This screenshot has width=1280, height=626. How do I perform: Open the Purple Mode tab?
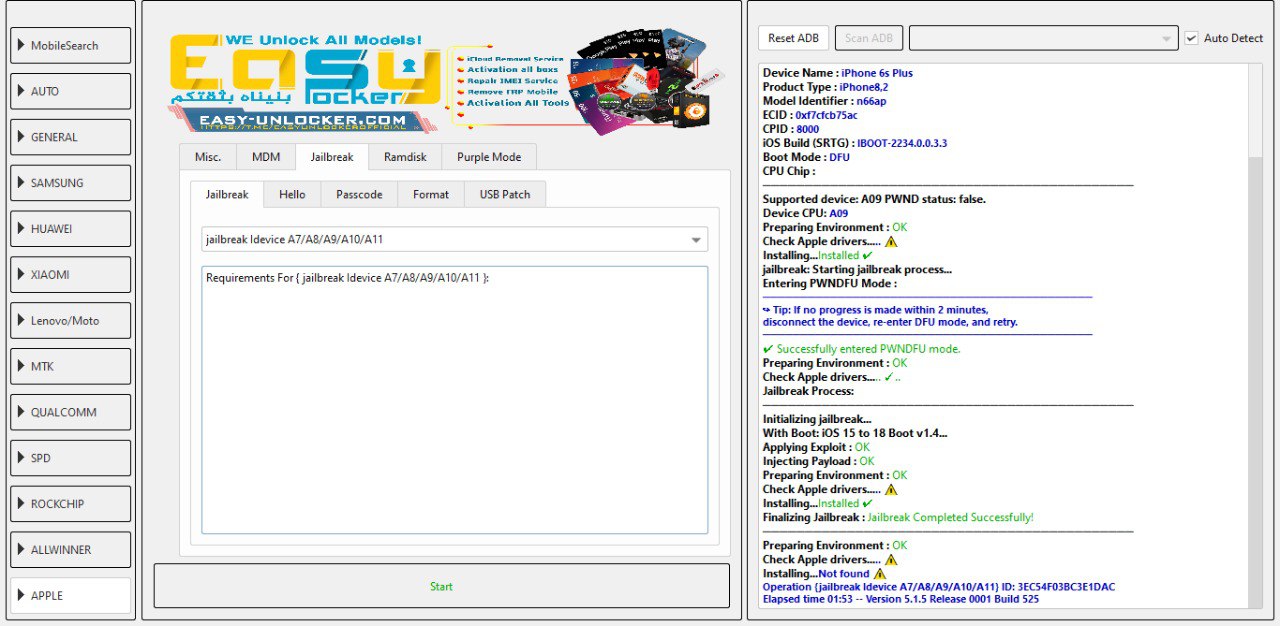489,157
